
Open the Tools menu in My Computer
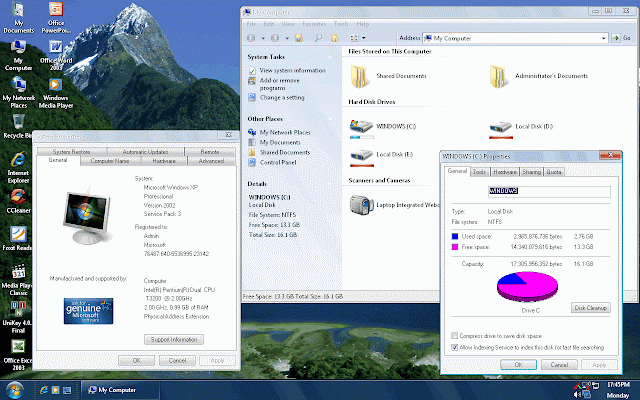341,24
